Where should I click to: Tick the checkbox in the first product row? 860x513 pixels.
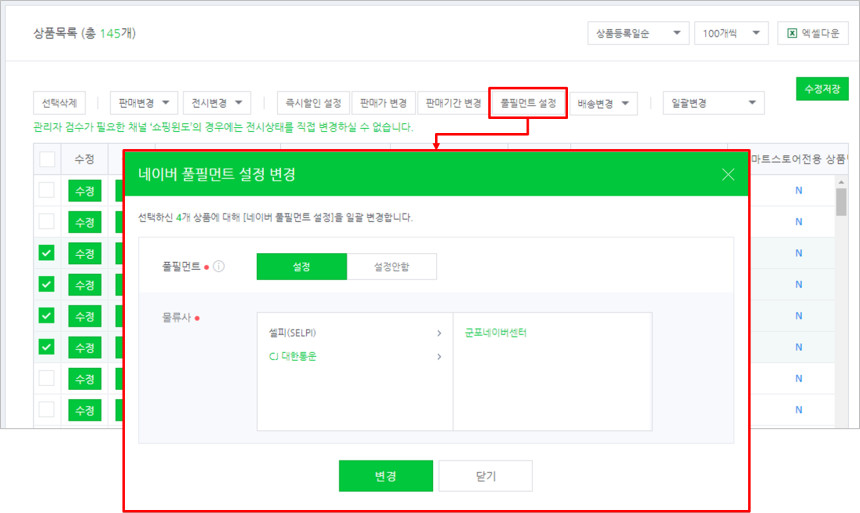(x=47, y=190)
